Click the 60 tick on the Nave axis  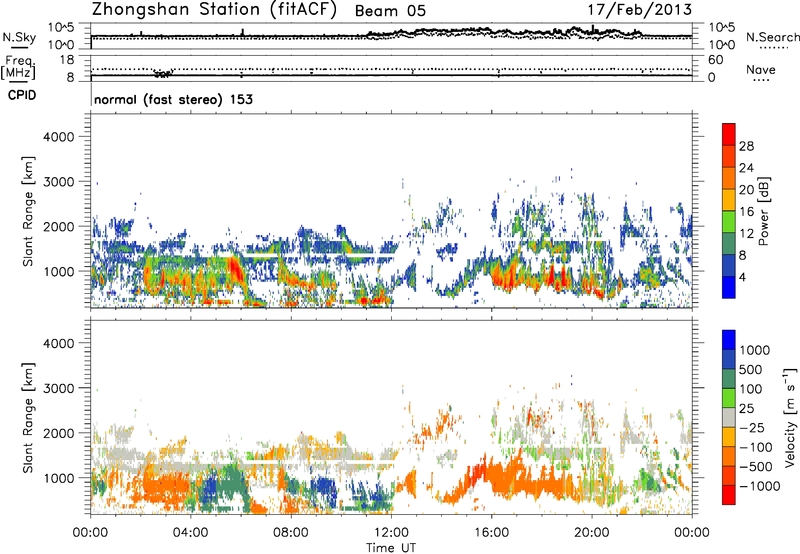tap(715, 60)
